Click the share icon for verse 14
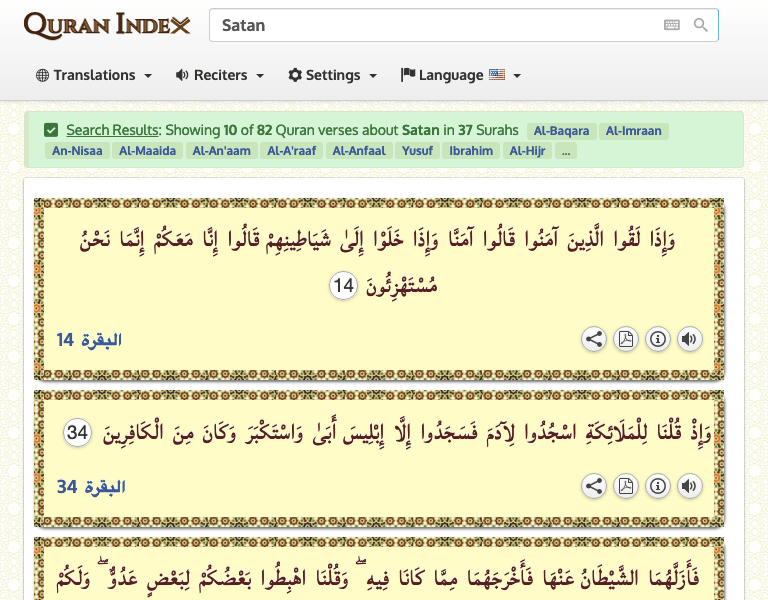 [x=594, y=339]
